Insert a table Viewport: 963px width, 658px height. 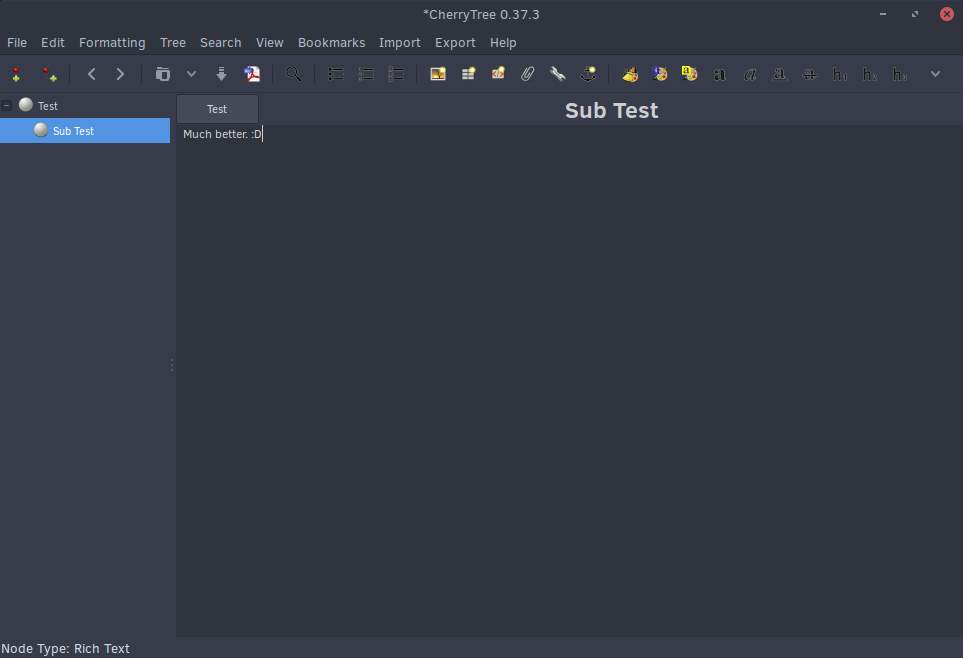tap(468, 74)
